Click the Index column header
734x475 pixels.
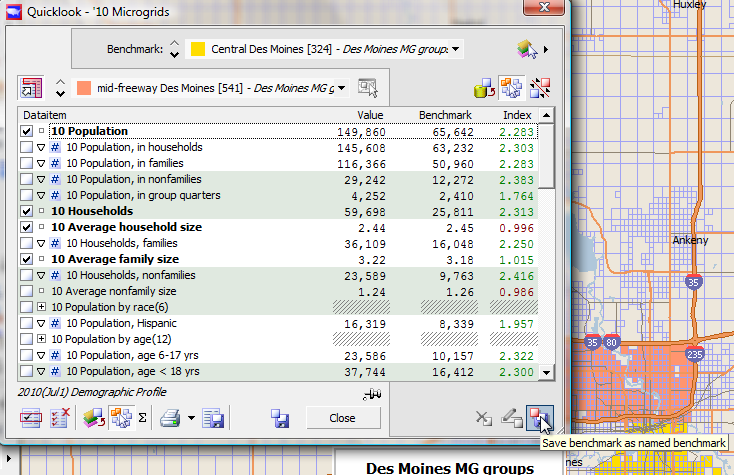pyautogui.click(x=516, y=115)
